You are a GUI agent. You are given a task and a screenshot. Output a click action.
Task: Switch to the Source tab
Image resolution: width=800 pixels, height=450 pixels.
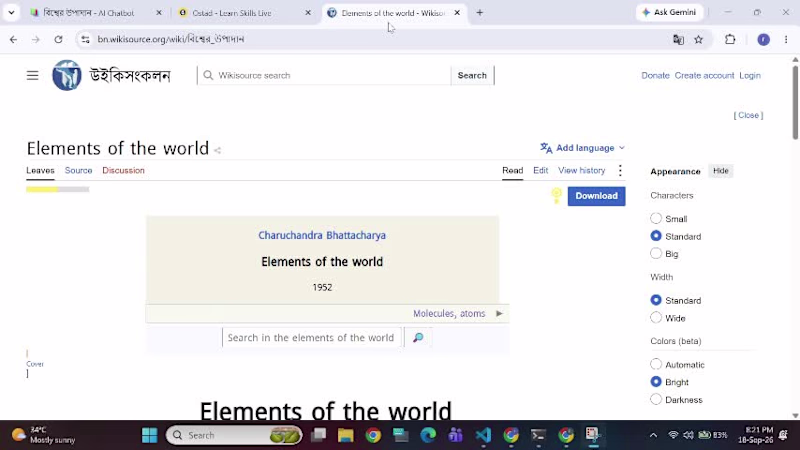[79, 170]
